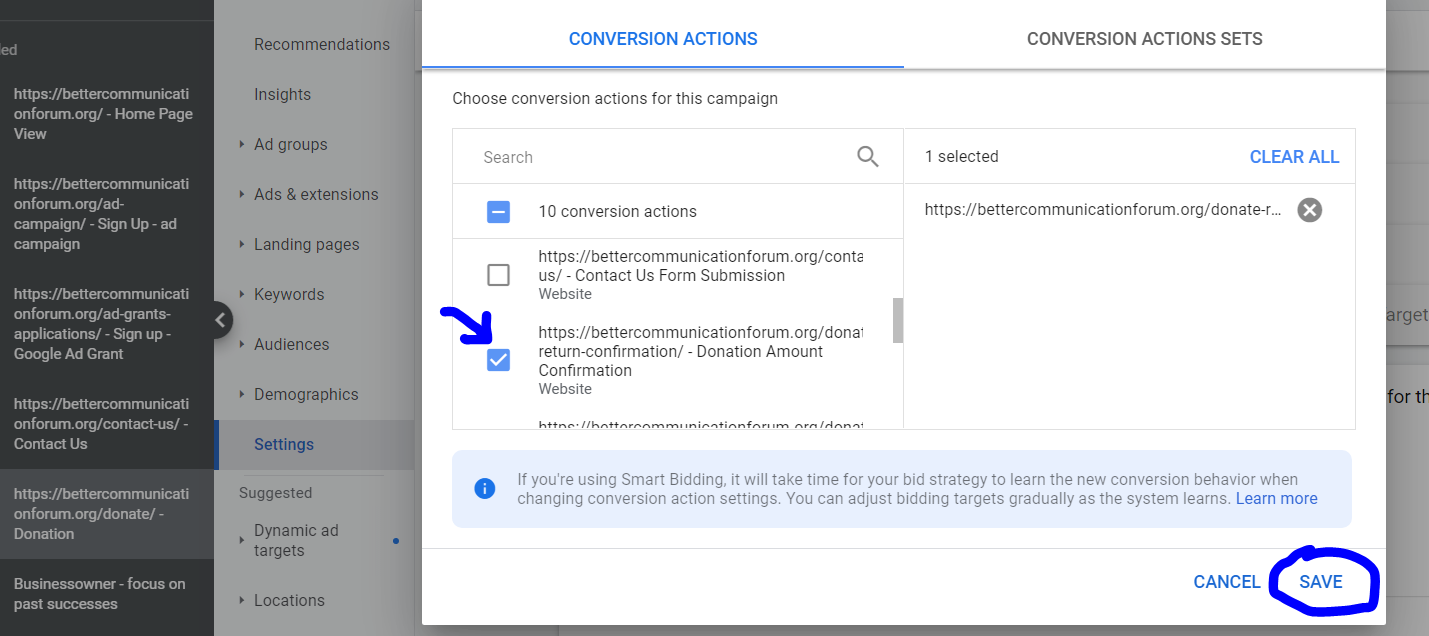
Task: Open Ads & extensions in the navigation
Action: (316, 194)
